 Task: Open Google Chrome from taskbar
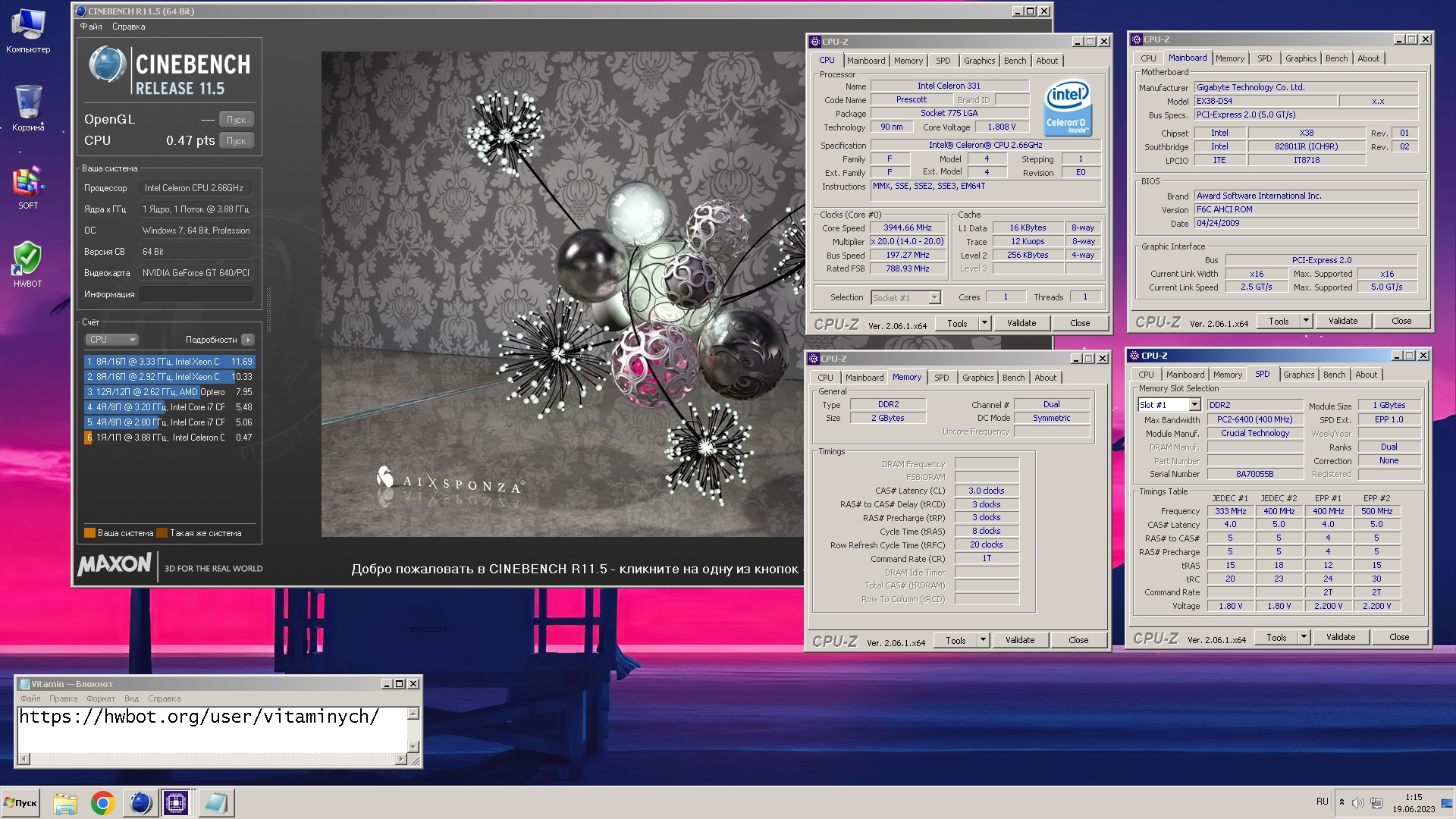click(x=102, y=802)
